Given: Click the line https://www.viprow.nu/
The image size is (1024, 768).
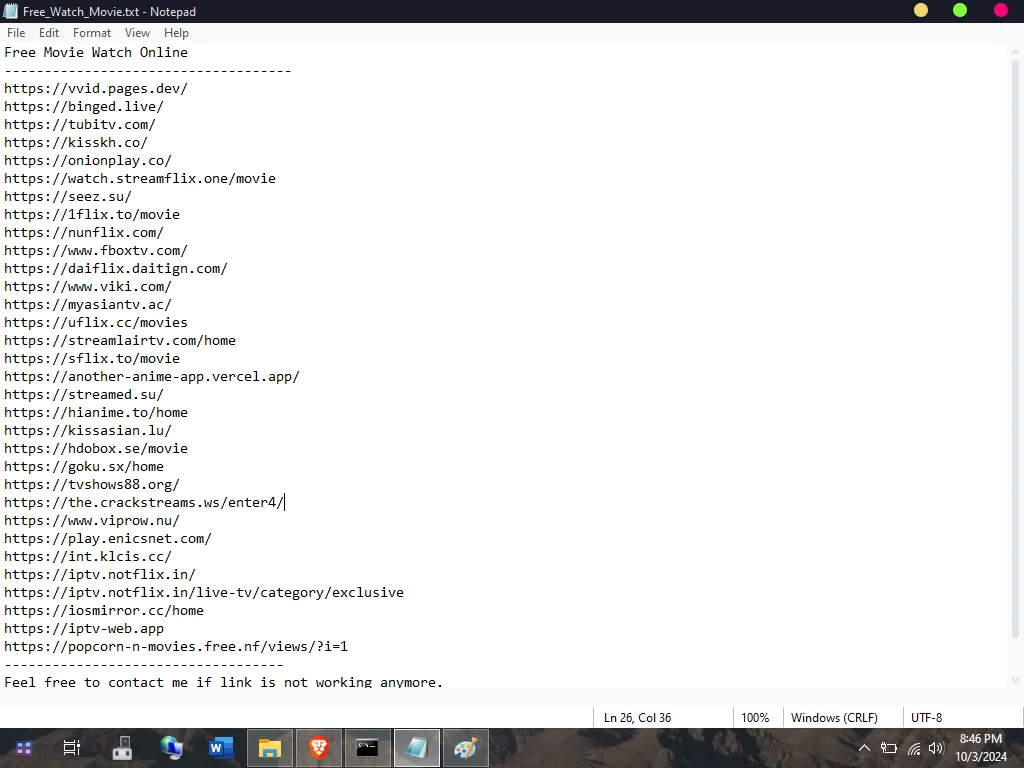Looking at the screenshot, I should [92, 520].
